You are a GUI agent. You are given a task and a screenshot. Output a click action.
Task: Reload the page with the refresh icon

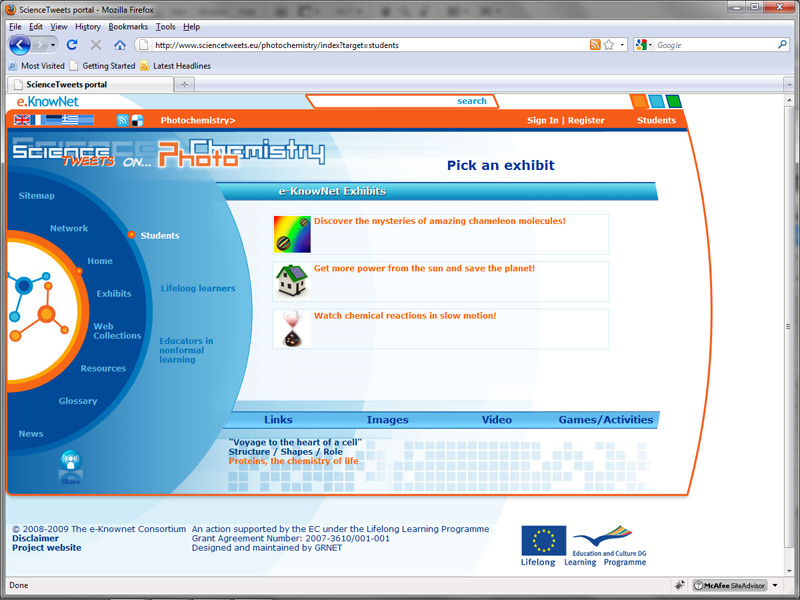72,45
